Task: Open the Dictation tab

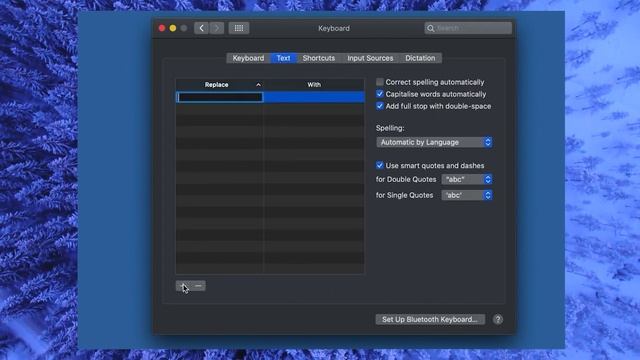Action: click(420, 58)
